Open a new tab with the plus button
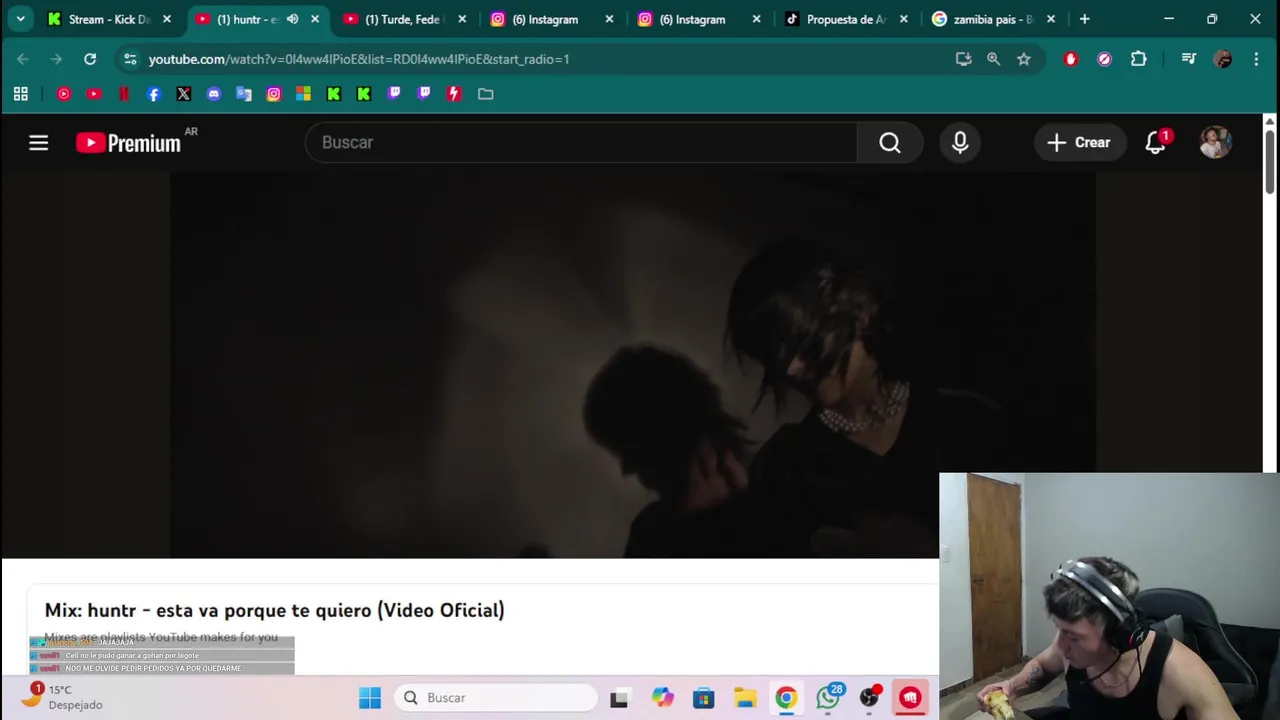The height and width of the screenshot is (720, 1280). (x=1085, y=19)
